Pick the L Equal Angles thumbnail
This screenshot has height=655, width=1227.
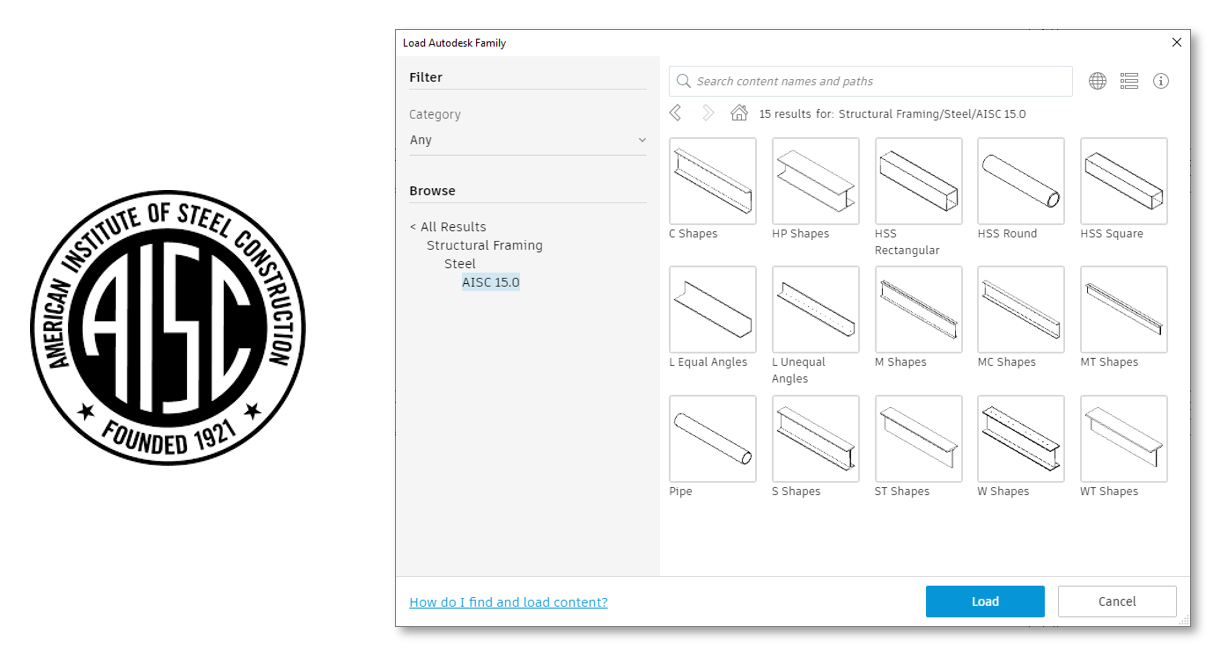713,310
